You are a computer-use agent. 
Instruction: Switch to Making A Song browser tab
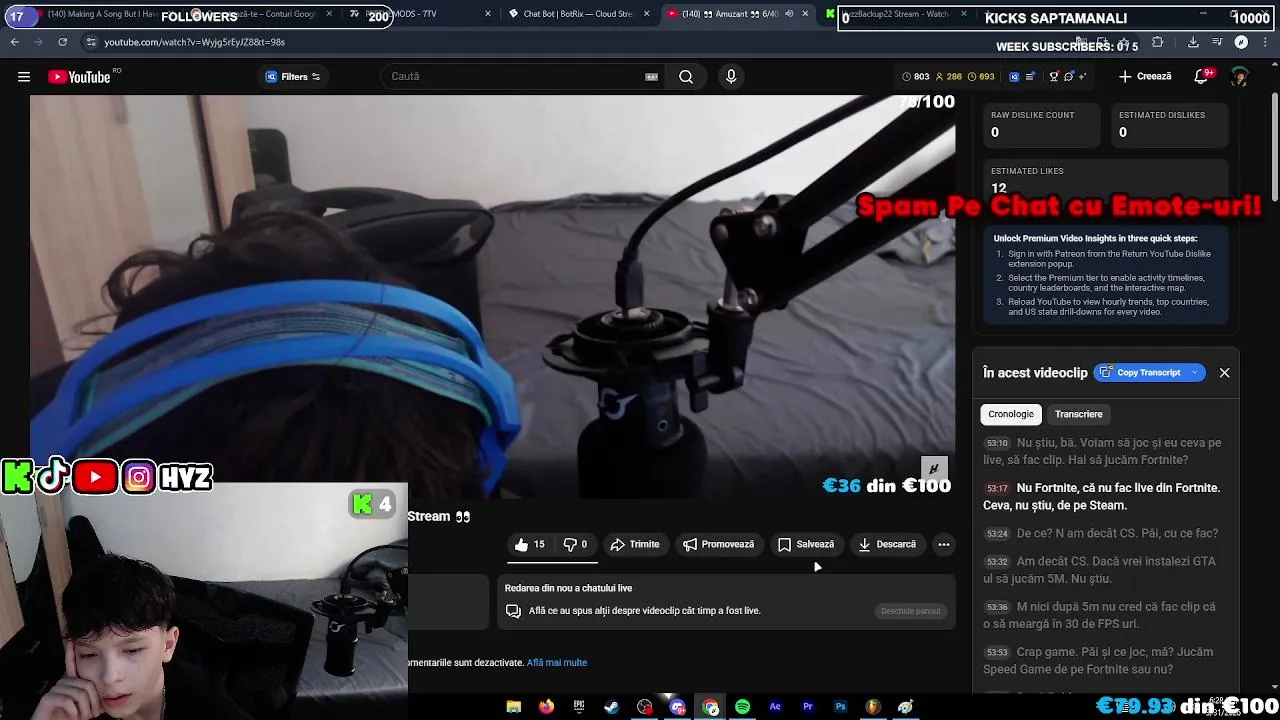click(100, 14)
